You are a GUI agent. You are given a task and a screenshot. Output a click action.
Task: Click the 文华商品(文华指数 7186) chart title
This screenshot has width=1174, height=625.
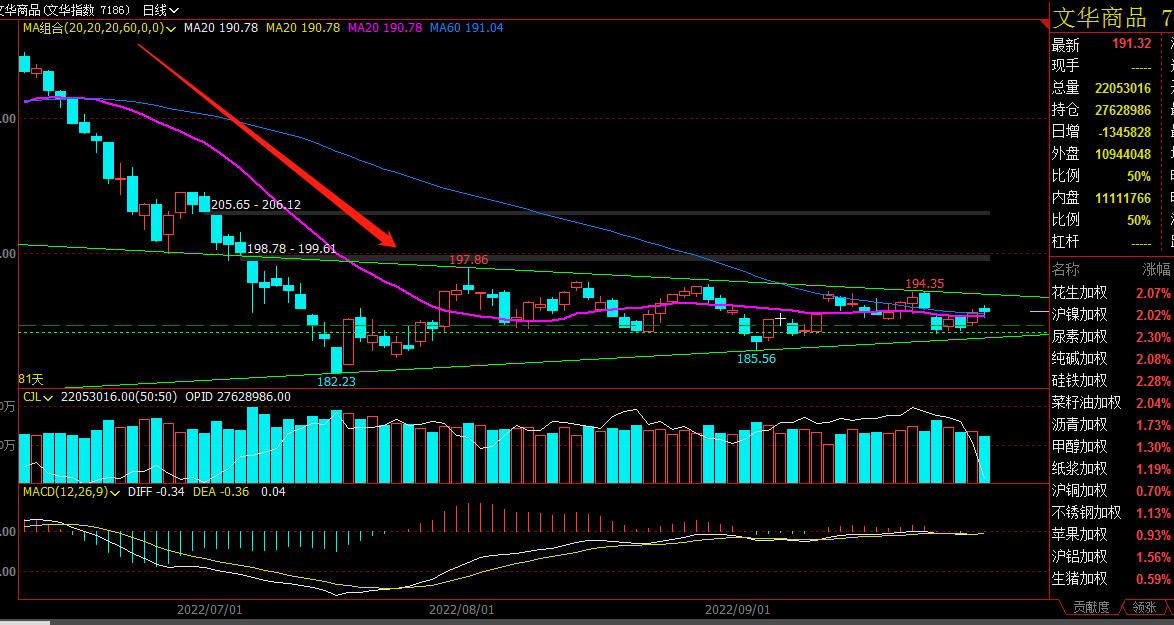pyautogui.click(x=64, y=10)
